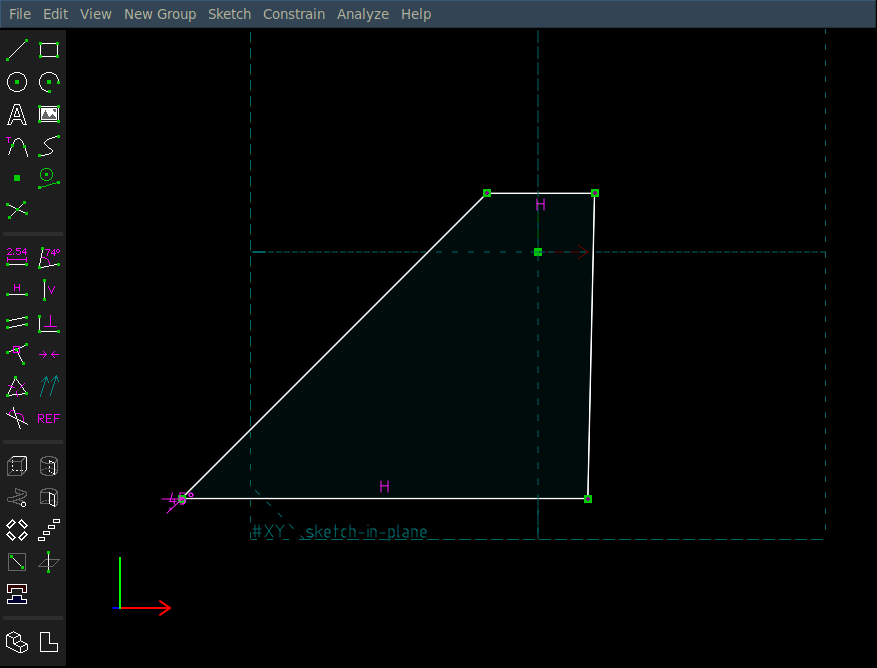This screenshot has width=877, height=668.
Task: Apply the Angle constraint tool
Action: pos(49,257)
